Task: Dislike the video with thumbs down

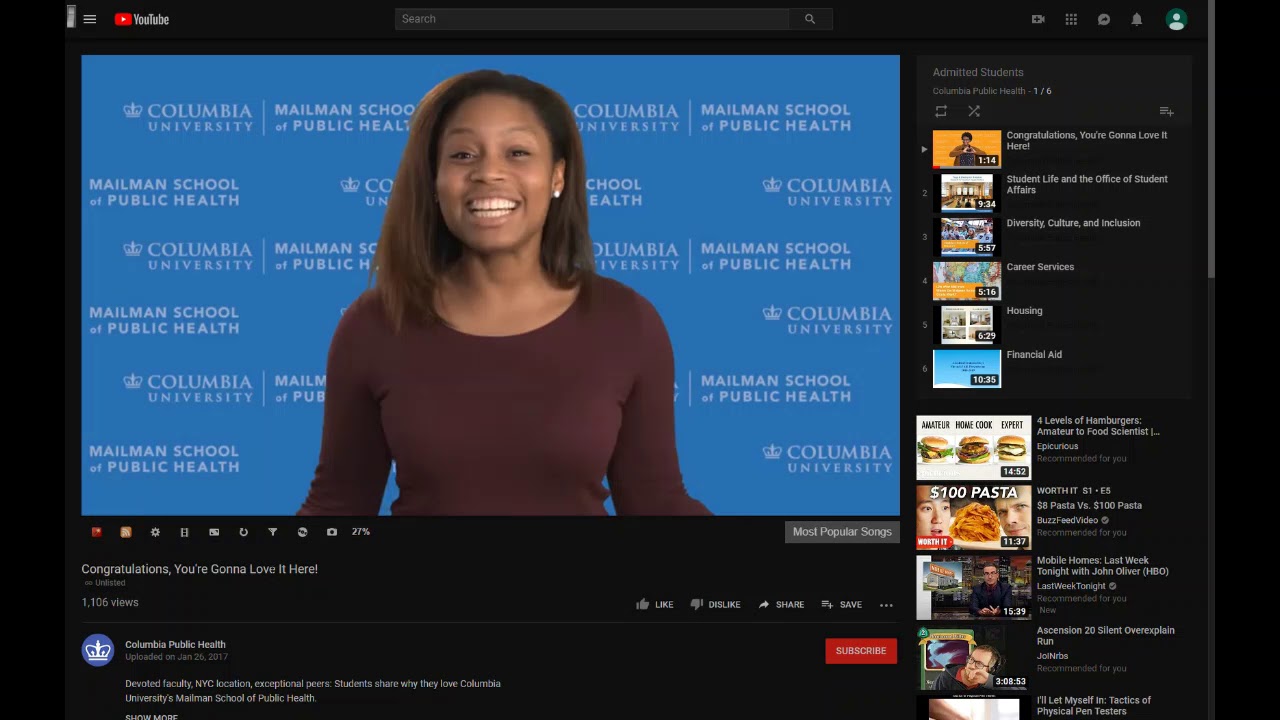Action: tap(715, 604)
